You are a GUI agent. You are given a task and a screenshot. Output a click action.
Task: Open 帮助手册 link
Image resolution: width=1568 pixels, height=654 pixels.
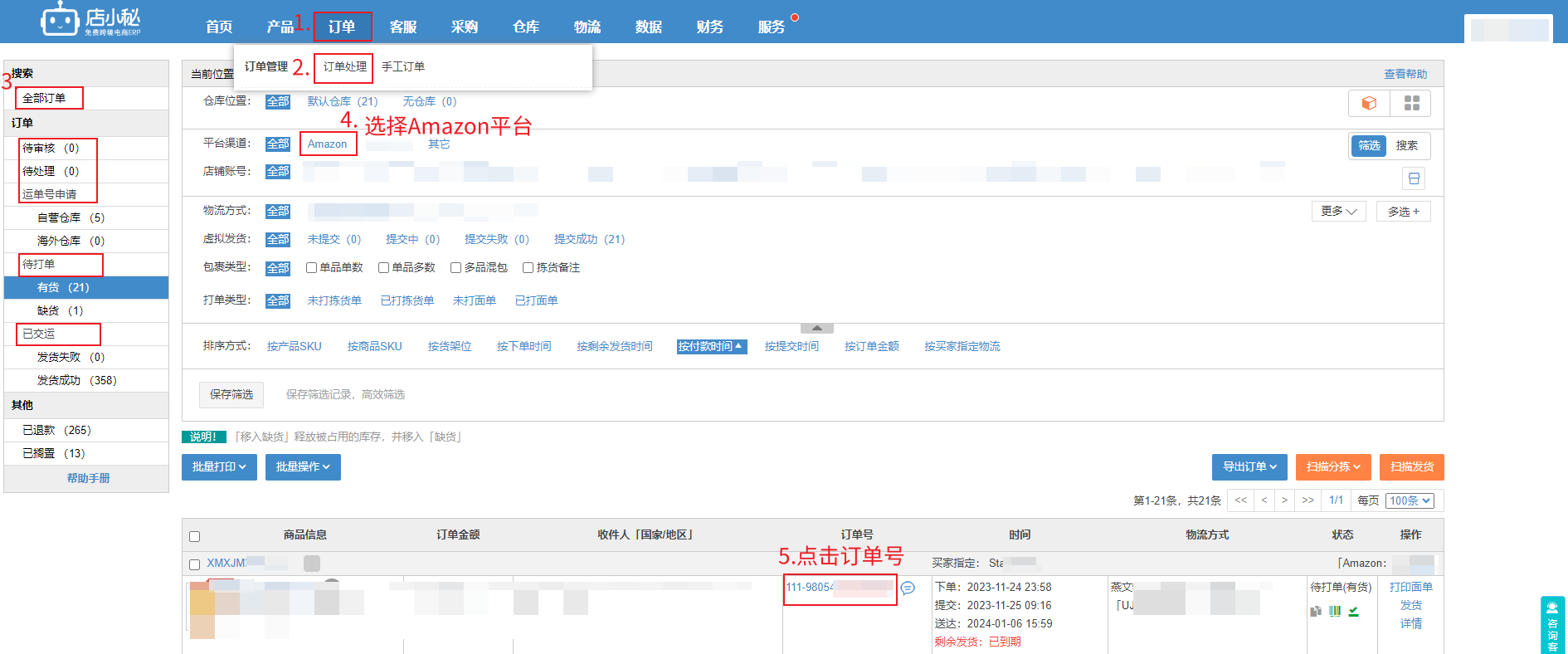tap(88, 479)
